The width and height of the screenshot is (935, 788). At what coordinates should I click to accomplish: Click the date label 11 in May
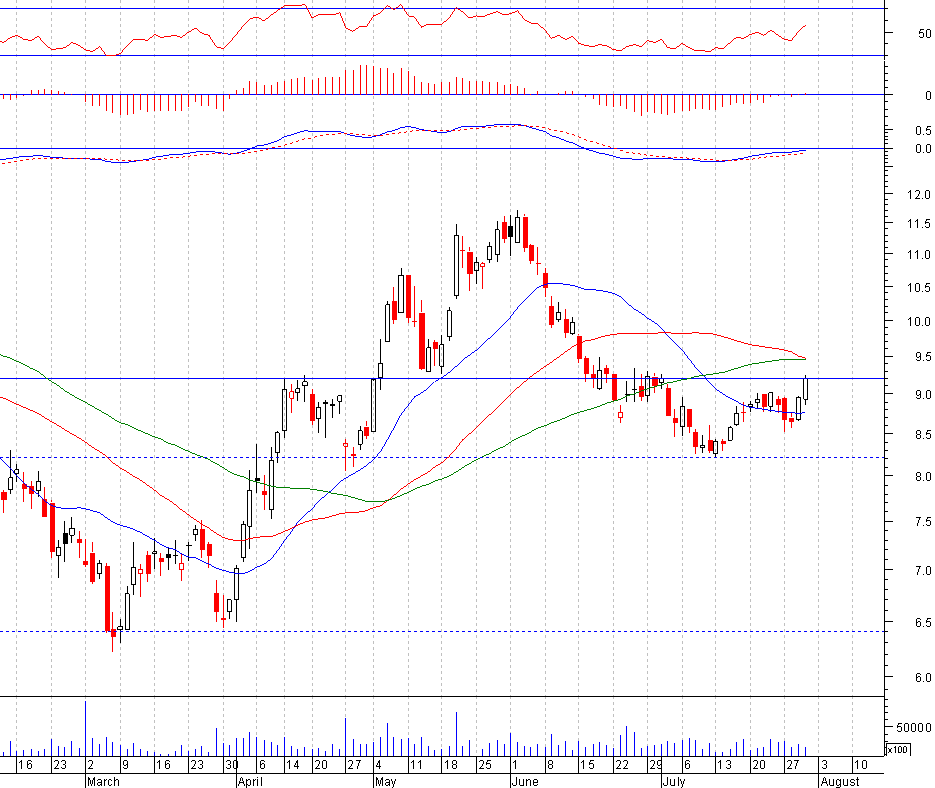click(x=416, y=765)
